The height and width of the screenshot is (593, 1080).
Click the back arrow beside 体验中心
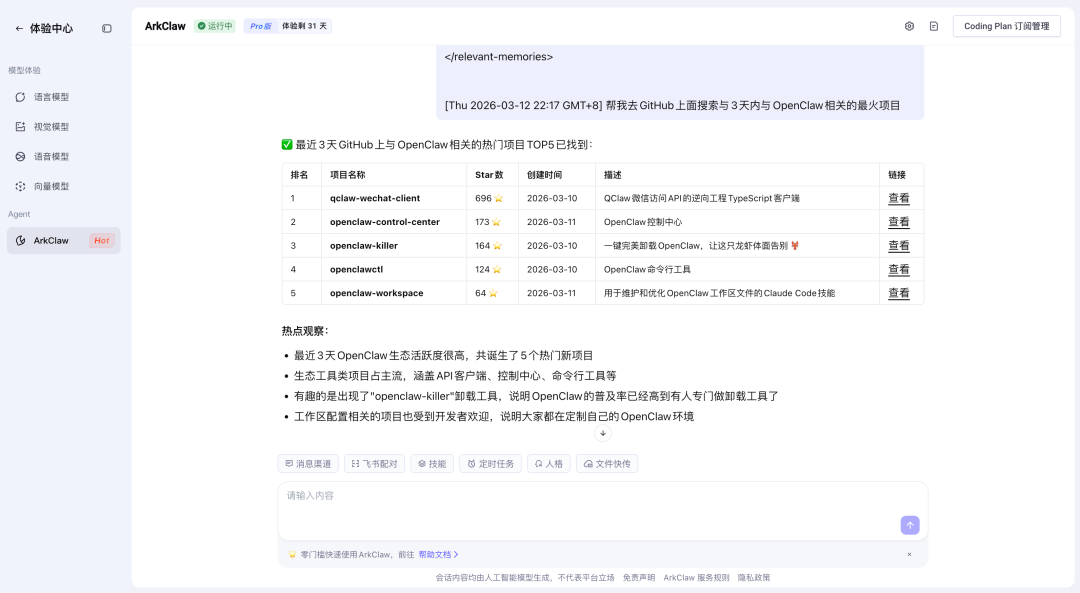19,29
